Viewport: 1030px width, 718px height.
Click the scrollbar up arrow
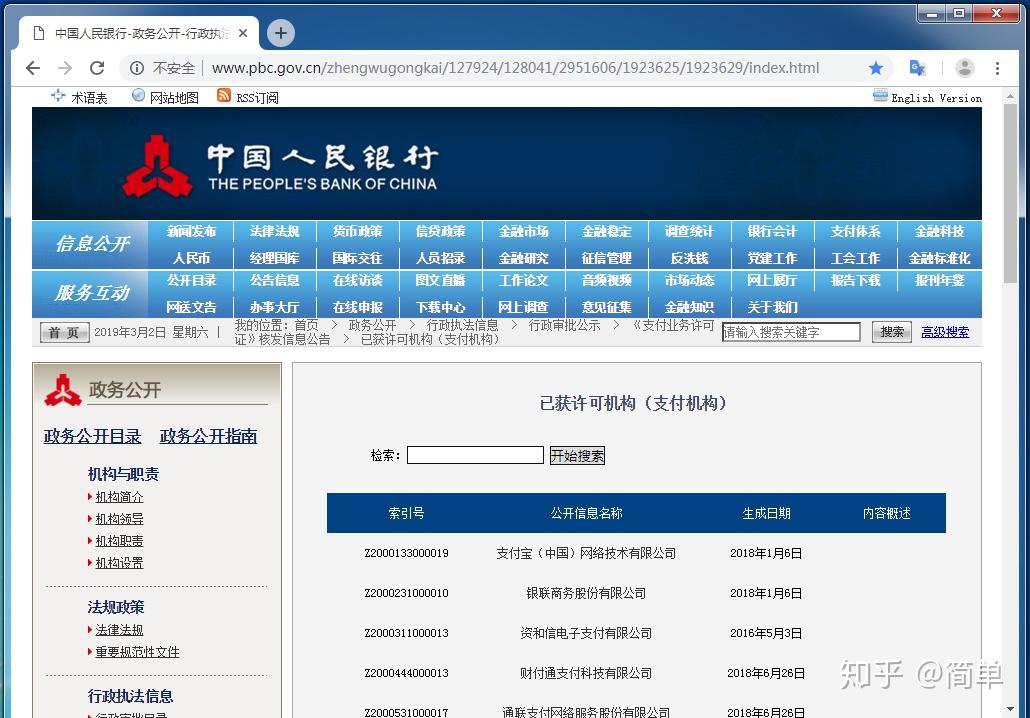click(1010, 96)
